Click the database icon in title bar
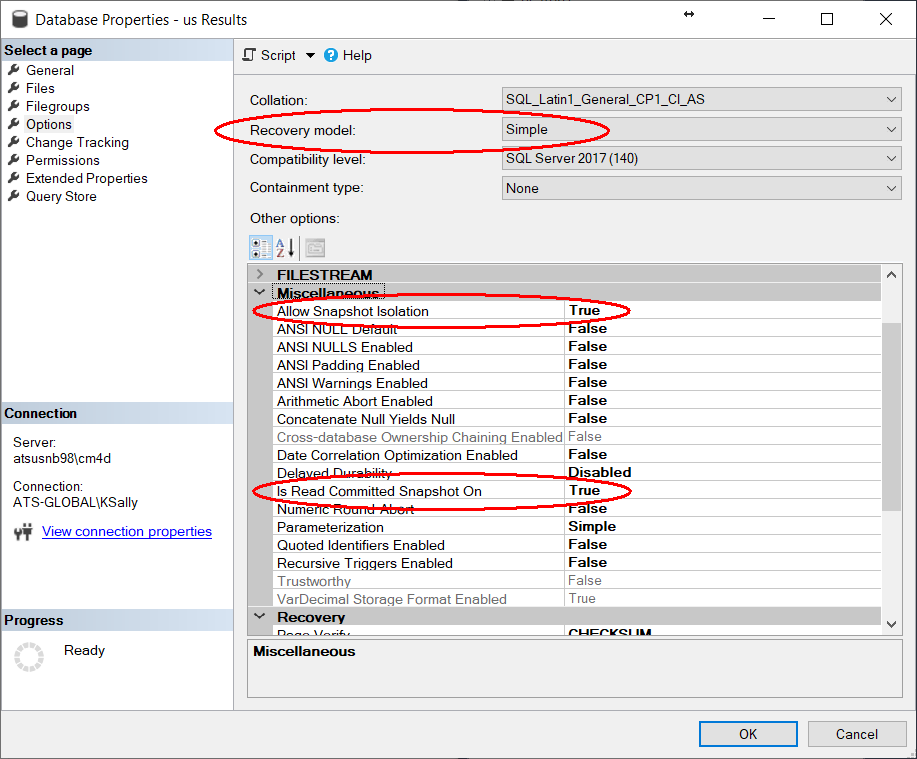Image resolution: width=917 pixels, height=759 pixels. point(18,19)
